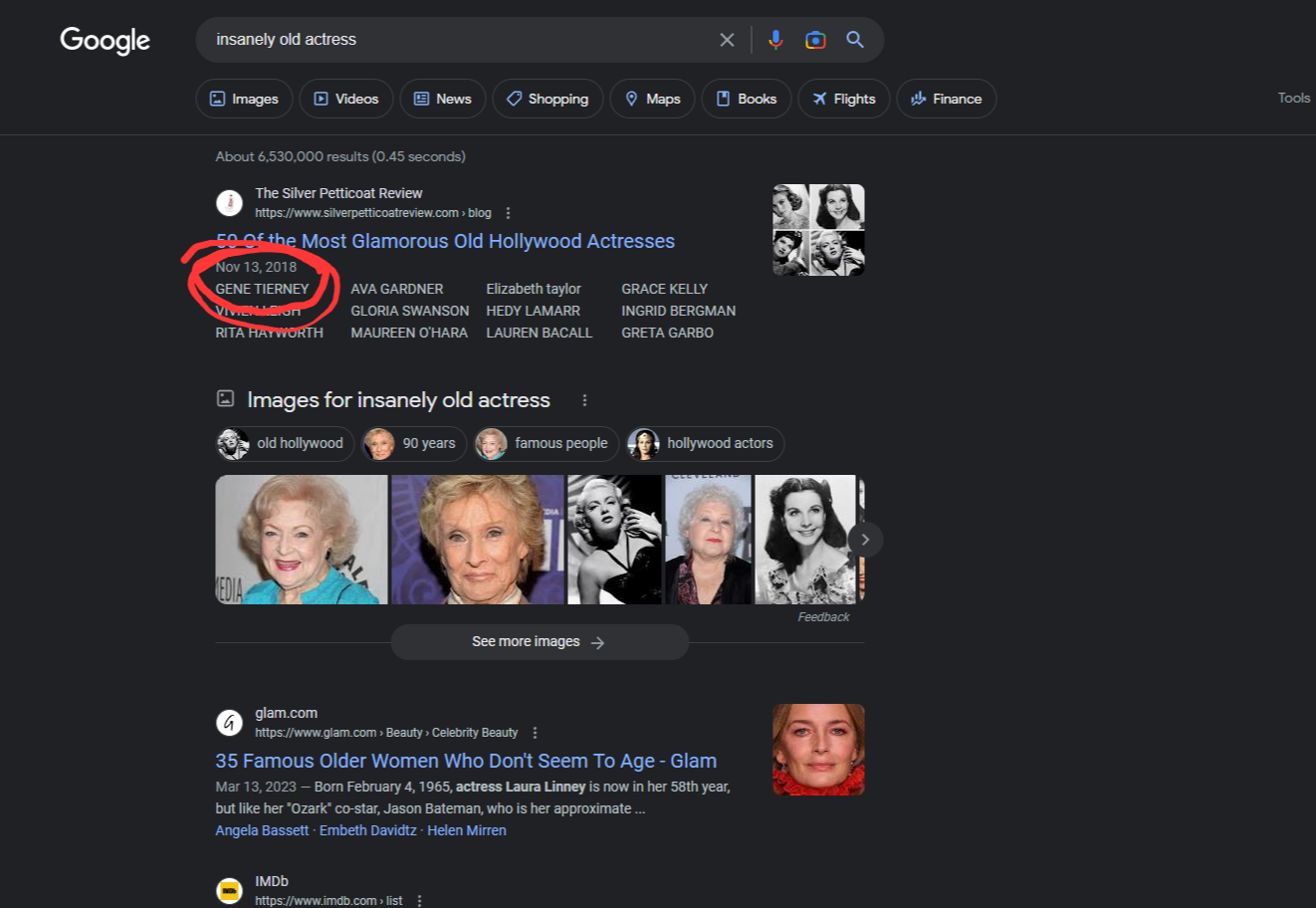Click the IMDb favicon icon
Viewport: 1316px width, 908px height.
230,890
